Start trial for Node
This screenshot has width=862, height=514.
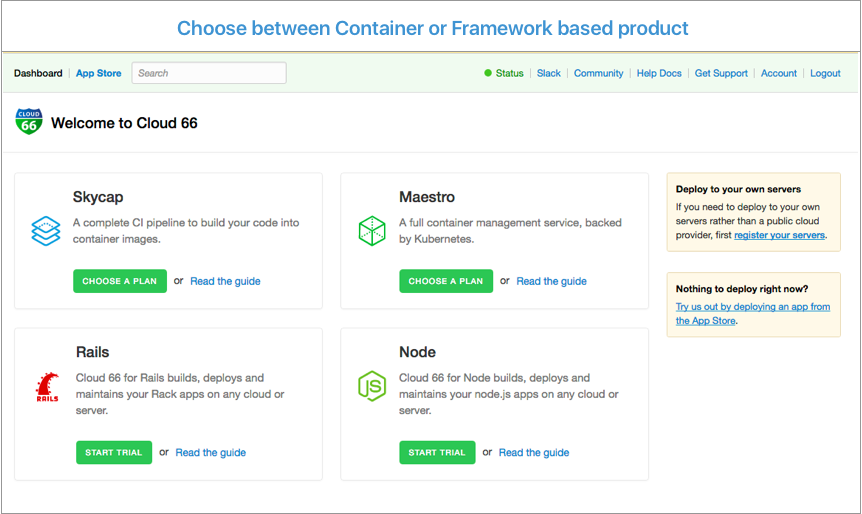437,452
